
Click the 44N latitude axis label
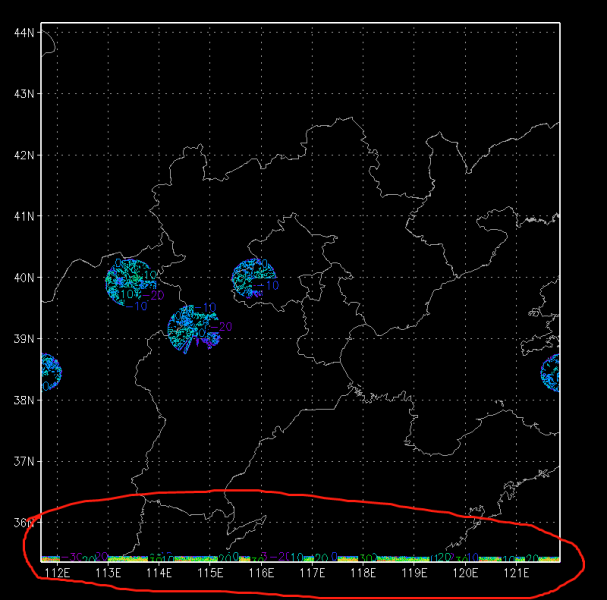click(x=25, y=32)
